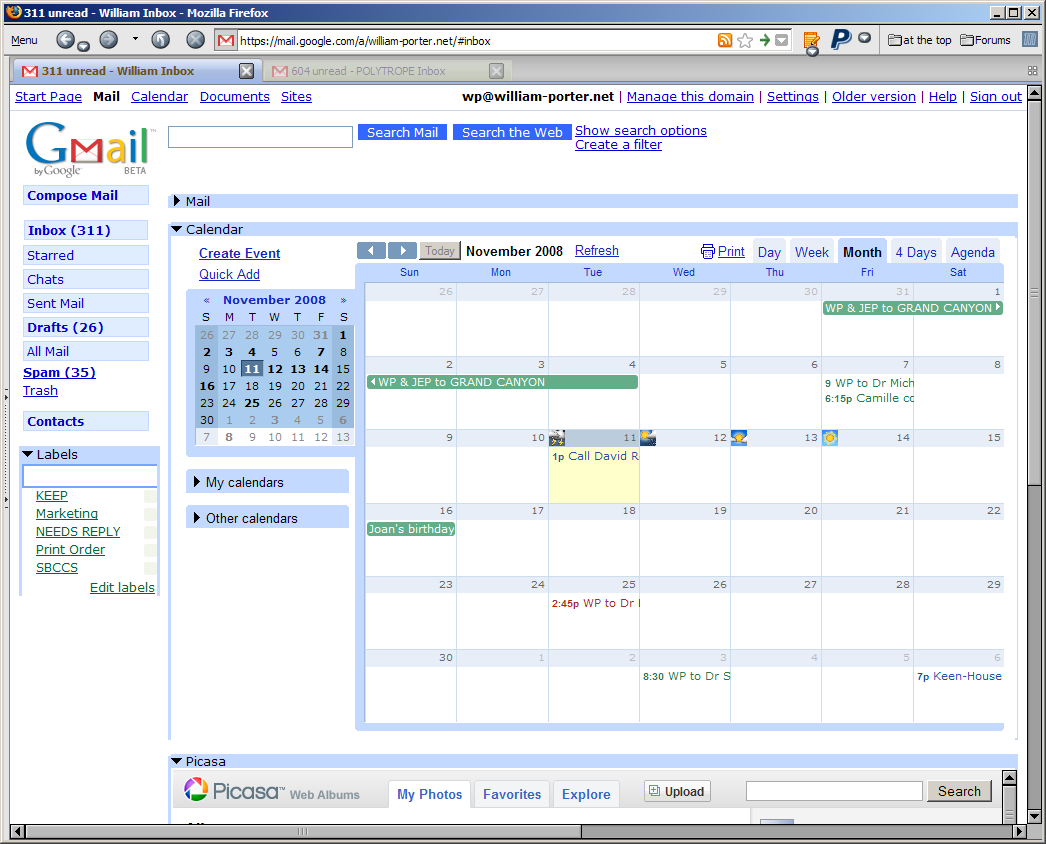Open the Picasa Explore tab

pos(586,794)
